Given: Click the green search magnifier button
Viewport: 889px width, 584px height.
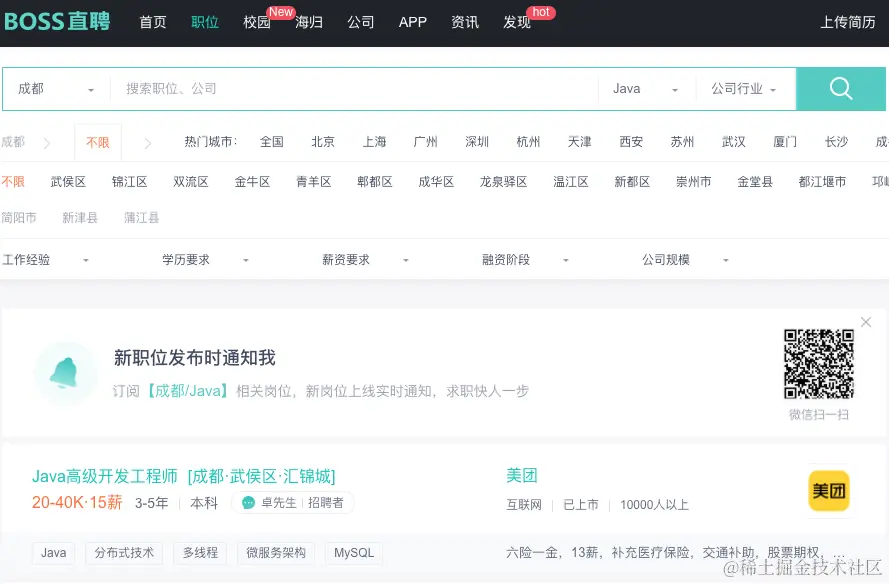Looking at the screenshot, I should click(x=841, y=88).
